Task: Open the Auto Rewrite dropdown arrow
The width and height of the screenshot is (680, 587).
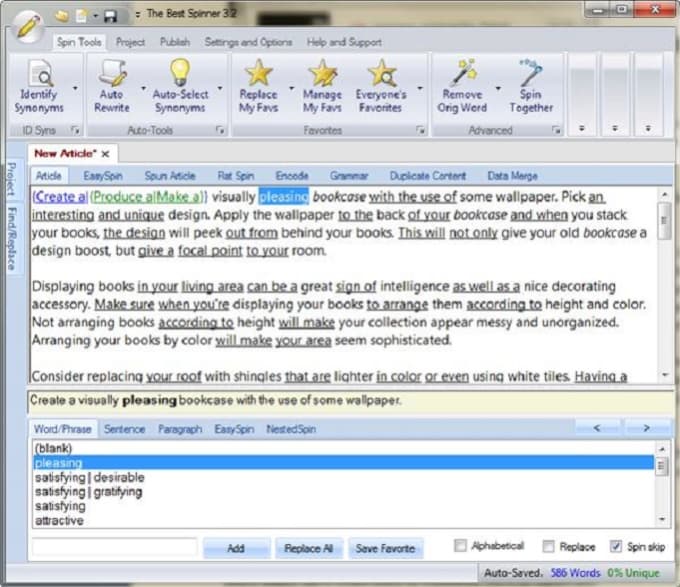Action: tap(144, 88)
